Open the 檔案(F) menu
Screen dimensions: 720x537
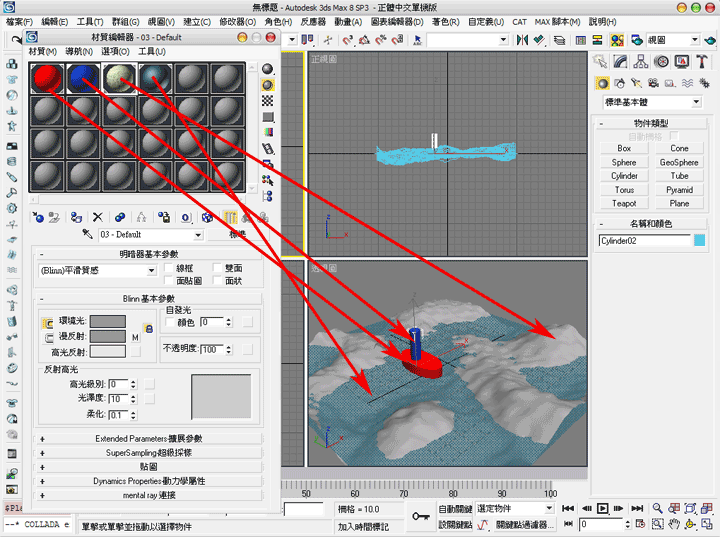(19, 22)
